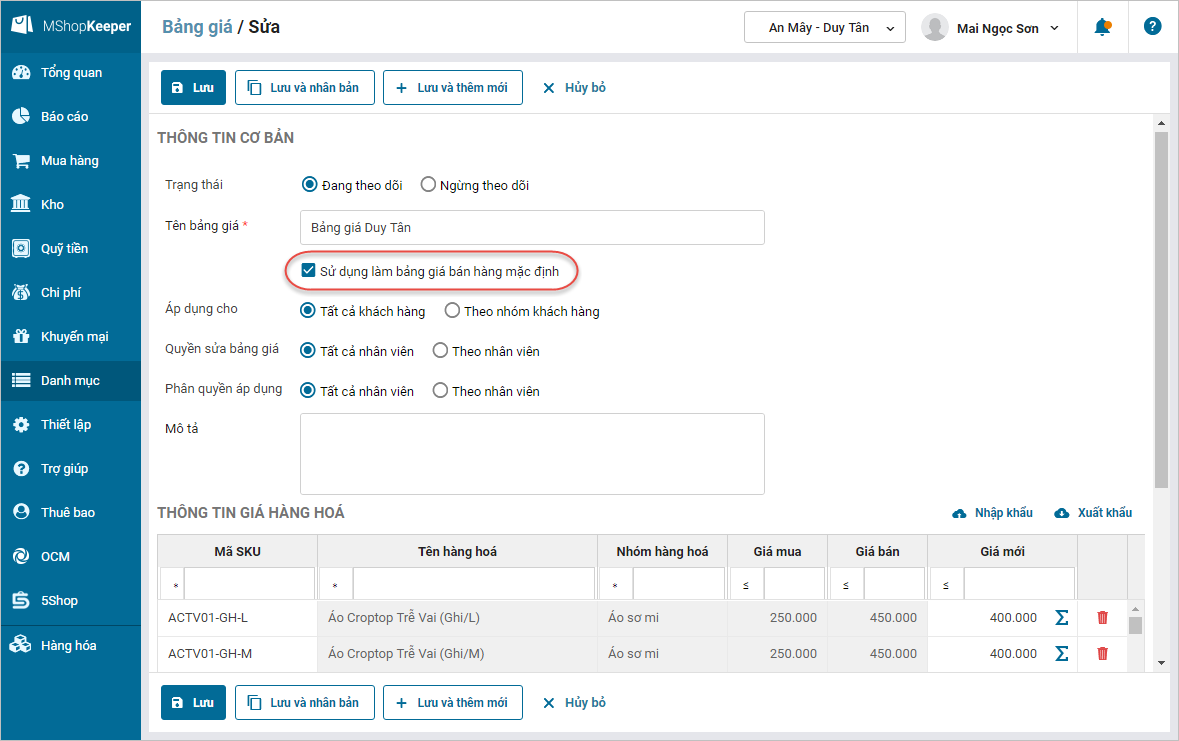Screen dimensions: 1179x741
Task: Open the Giá mua filter operator dropdown
Action: tap(747, 584)
